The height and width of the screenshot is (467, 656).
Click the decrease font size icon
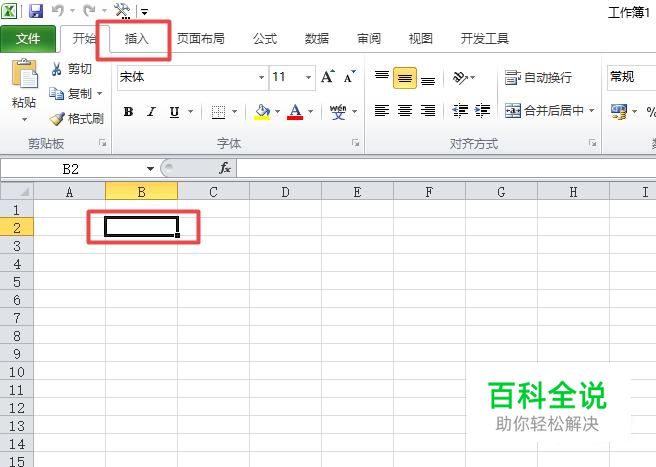(350, 77)
